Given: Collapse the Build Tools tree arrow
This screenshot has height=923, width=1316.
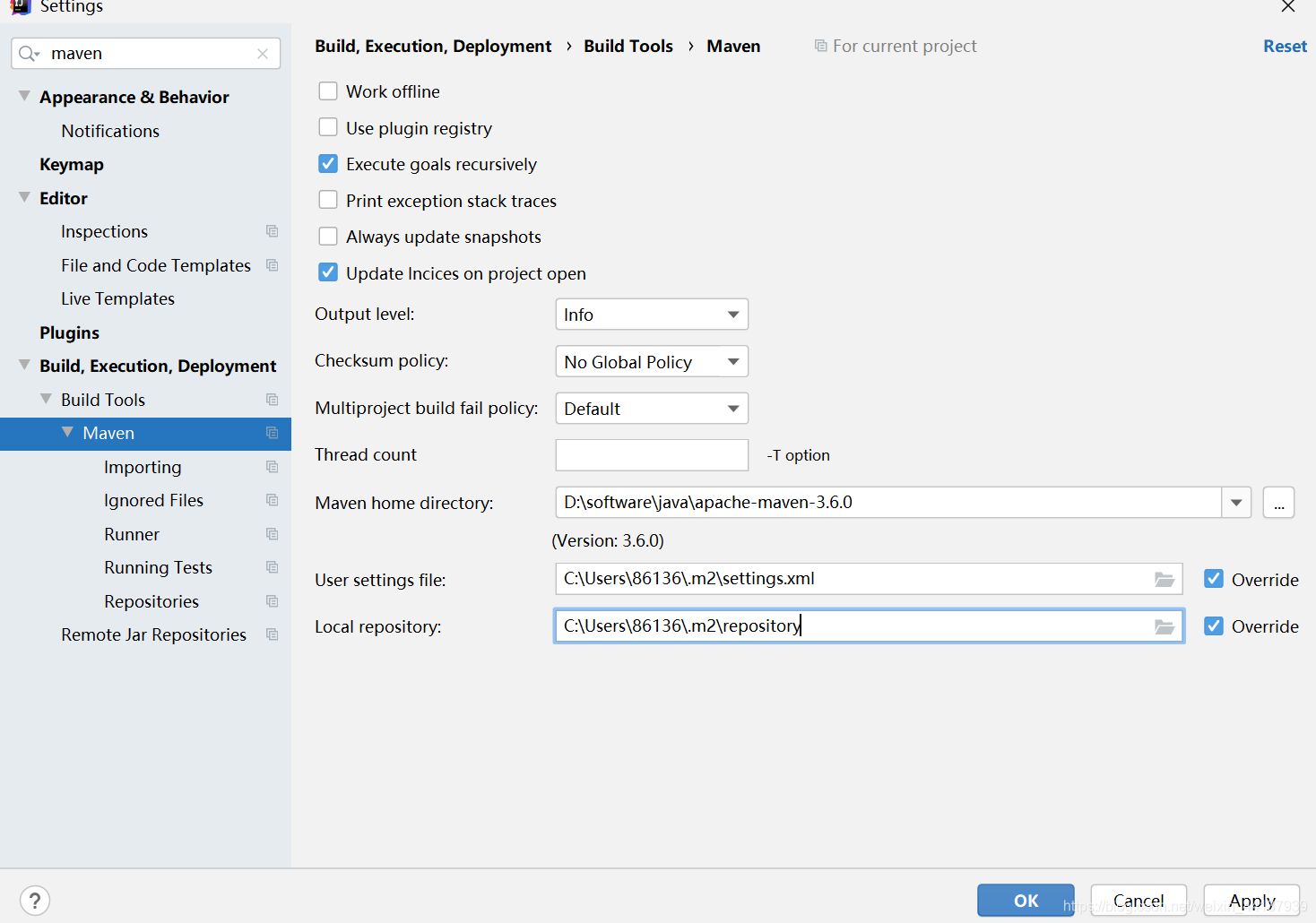Looking at the screenshot, I should pyautogui.click(x=46, y=399).
